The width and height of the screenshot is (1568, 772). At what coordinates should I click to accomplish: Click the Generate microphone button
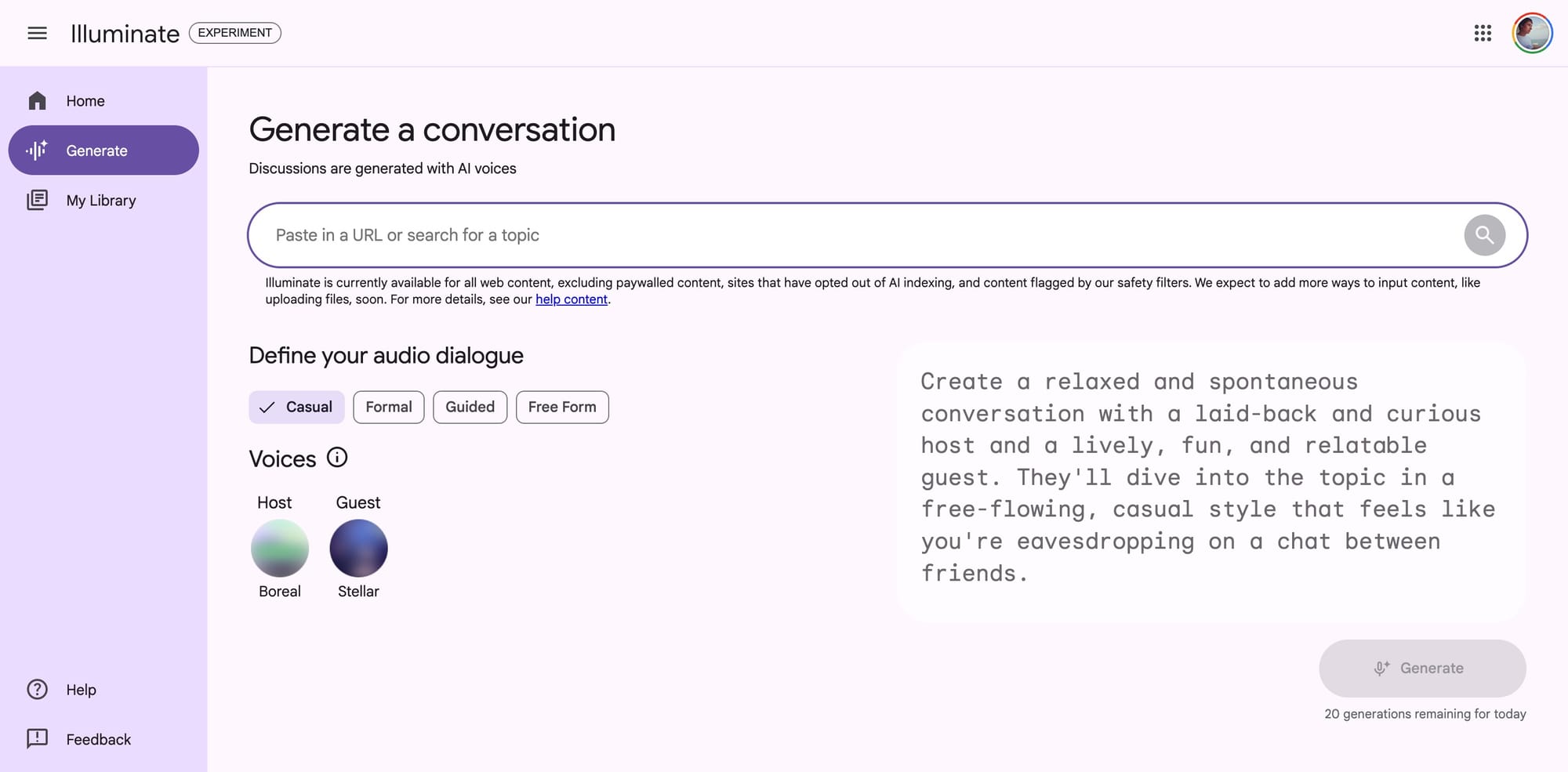click(1422, 669)
